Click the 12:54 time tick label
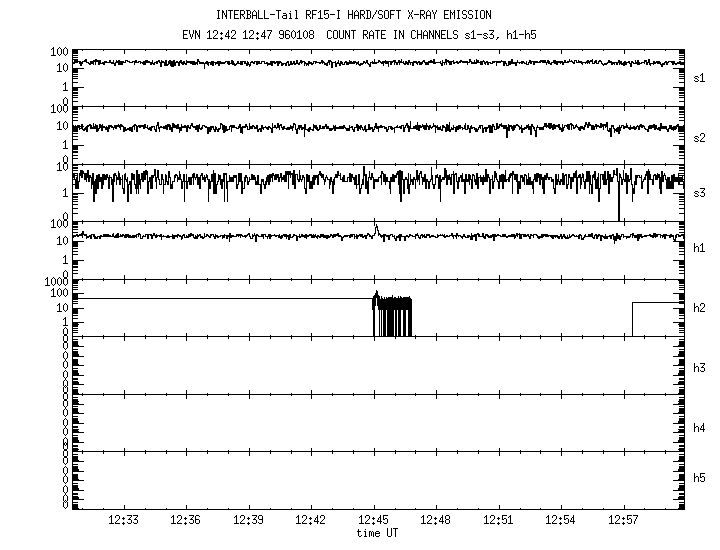Viewport: 720px width, 550px height. coord(561,521)
